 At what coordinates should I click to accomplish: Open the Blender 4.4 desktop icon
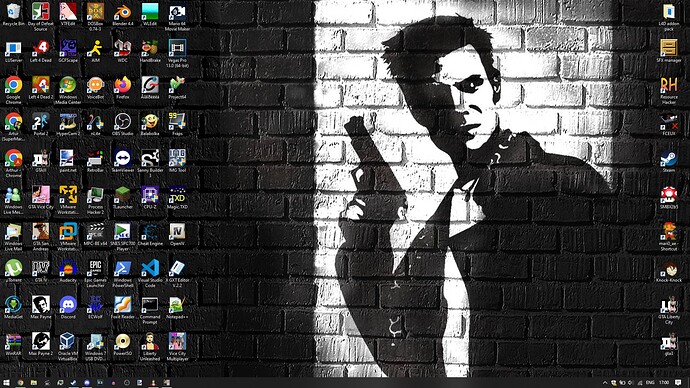[122, 15]
